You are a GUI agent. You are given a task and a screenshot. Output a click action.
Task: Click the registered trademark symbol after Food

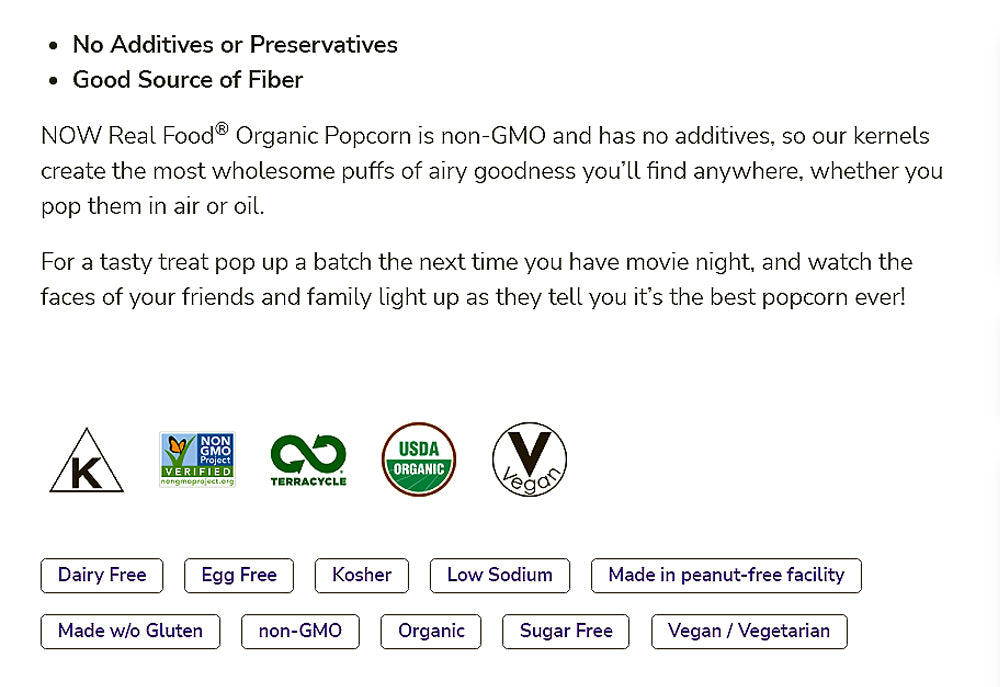tap(224, 129)
